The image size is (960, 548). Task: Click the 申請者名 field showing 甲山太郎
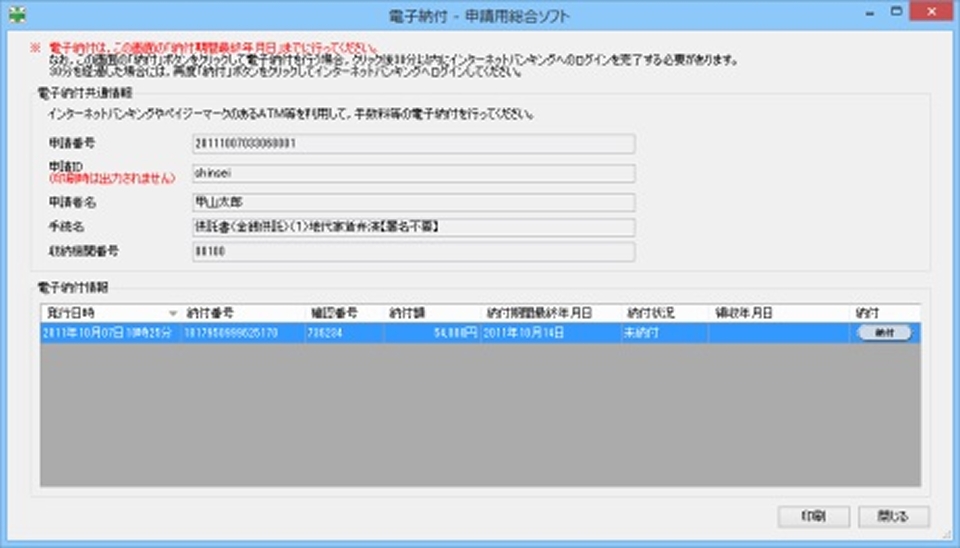(x=413, y=202)
